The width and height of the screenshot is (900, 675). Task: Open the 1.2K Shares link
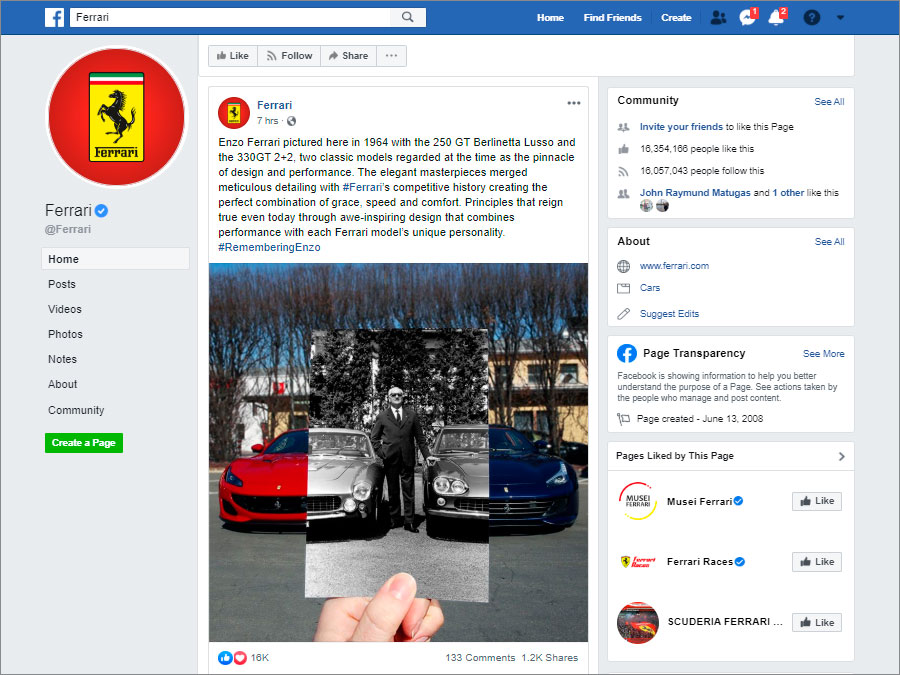(550, 658)
